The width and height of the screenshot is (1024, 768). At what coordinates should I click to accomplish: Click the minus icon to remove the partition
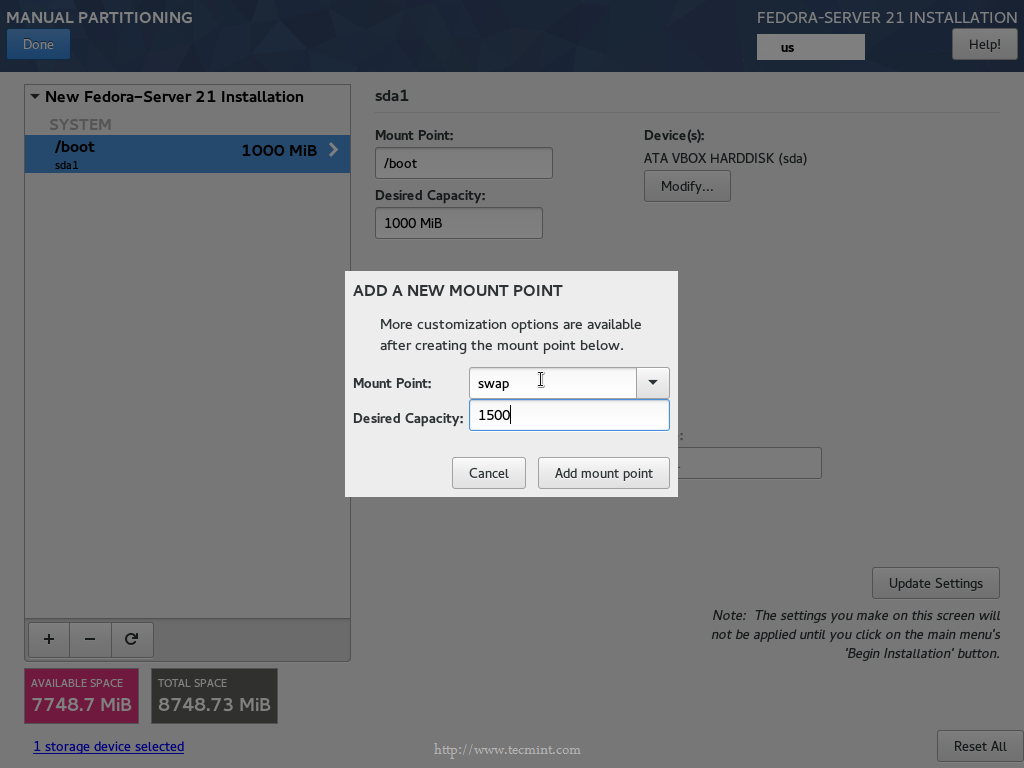point(90,639)
